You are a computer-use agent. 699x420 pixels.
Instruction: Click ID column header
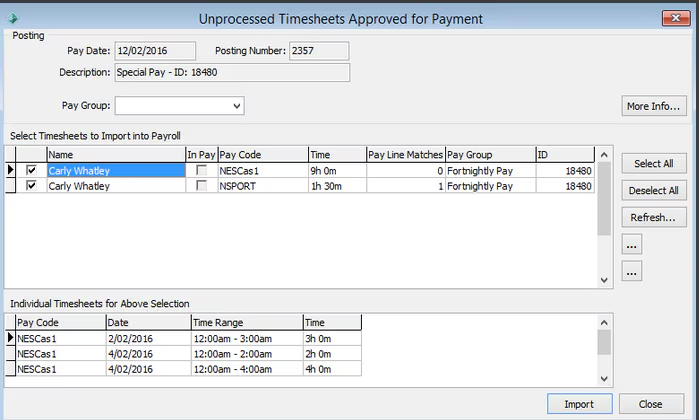coord(565,155)
